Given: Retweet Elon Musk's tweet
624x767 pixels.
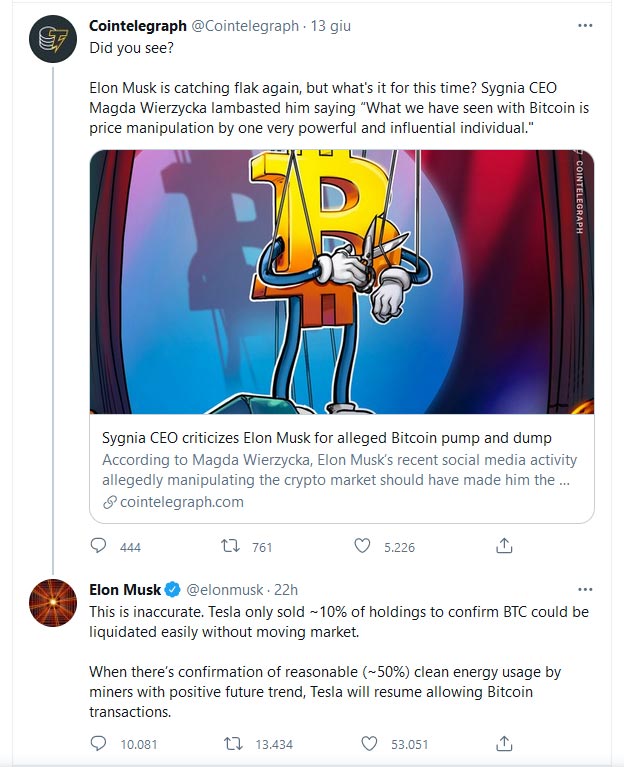Looking at the screenshot, I should point(232,743).
